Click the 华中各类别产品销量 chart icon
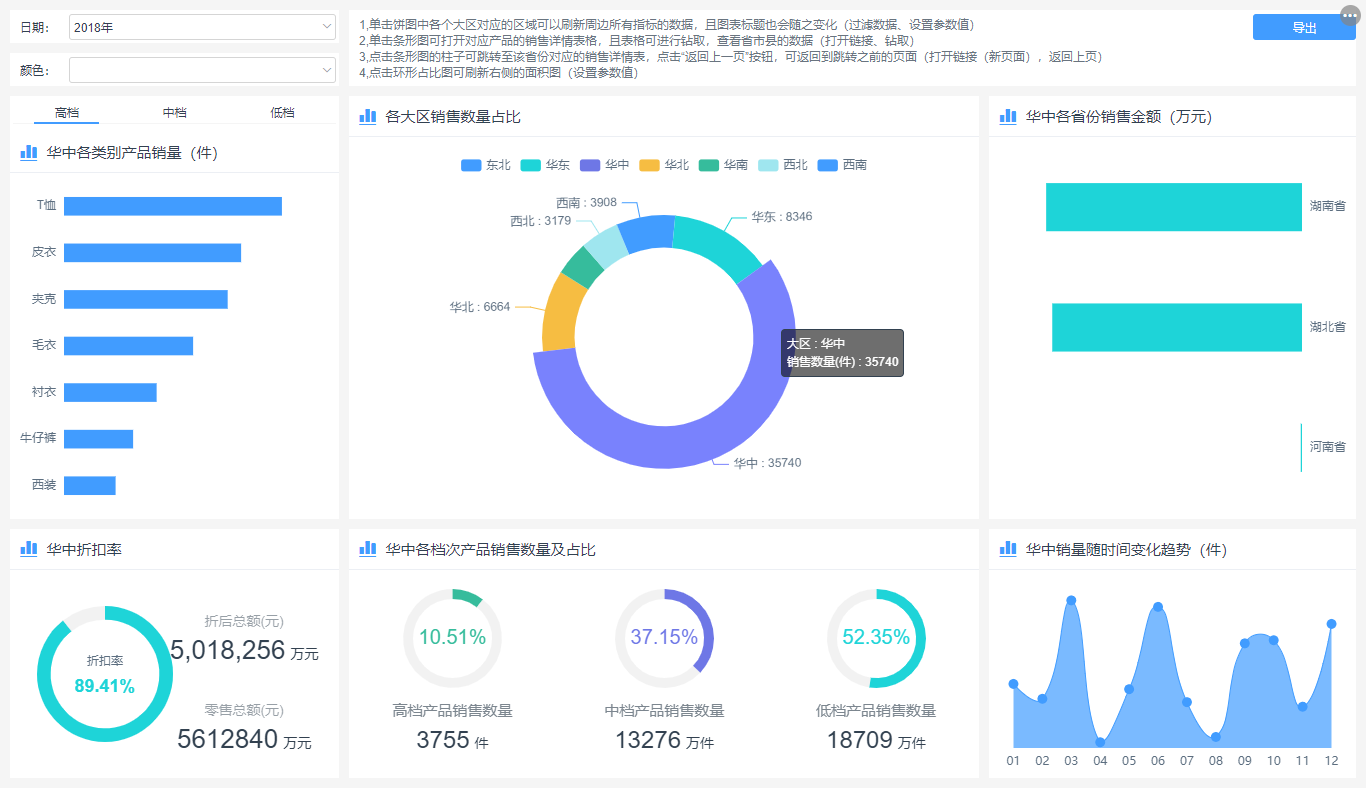Screen dimensions: 1366x788 pos(28,152)
